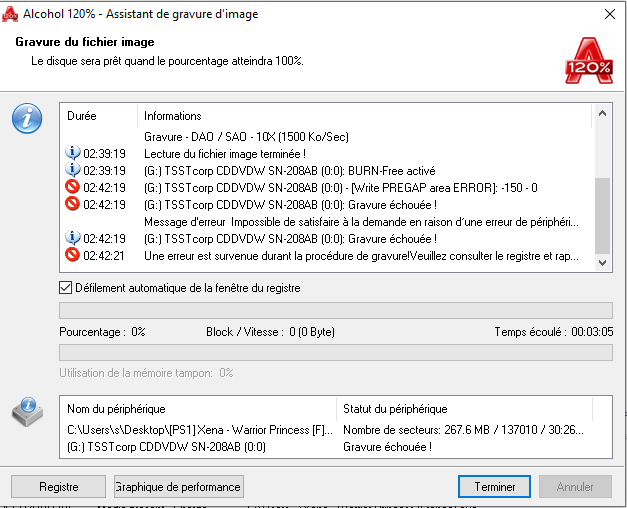Click Temps écoulé 00:03:05 value

(592, 332)
